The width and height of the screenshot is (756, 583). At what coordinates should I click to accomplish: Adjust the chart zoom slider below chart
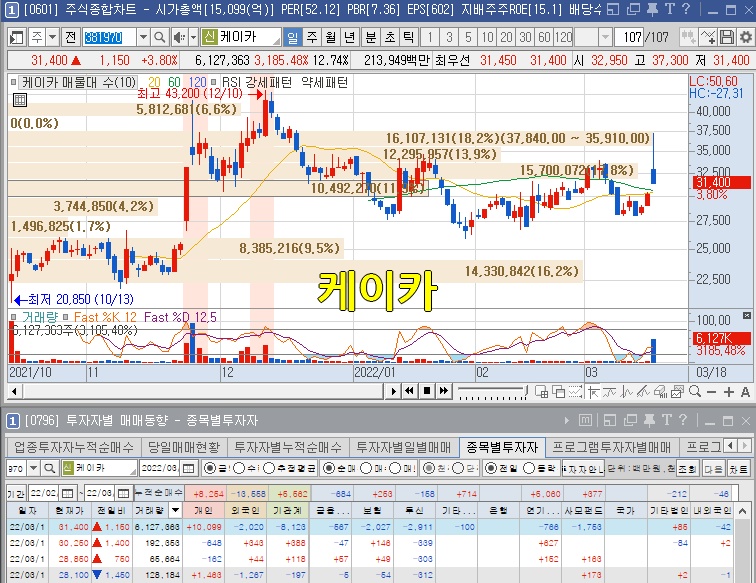tap(492, 391)
